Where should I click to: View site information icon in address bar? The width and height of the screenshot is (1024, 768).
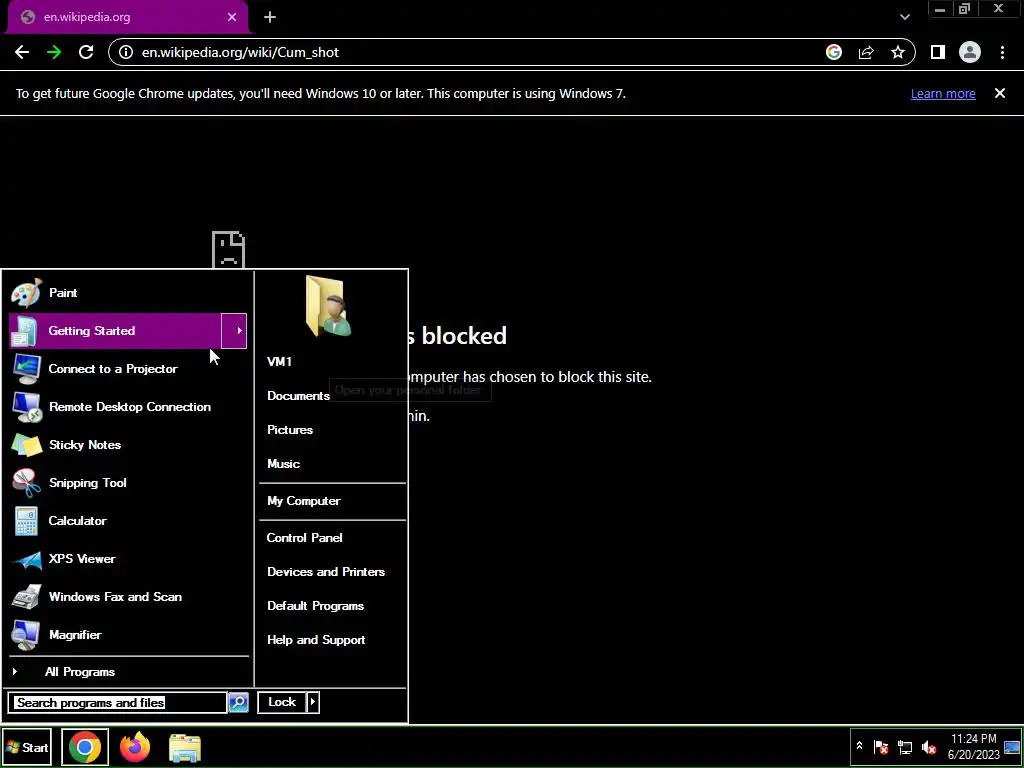(126, 53)
